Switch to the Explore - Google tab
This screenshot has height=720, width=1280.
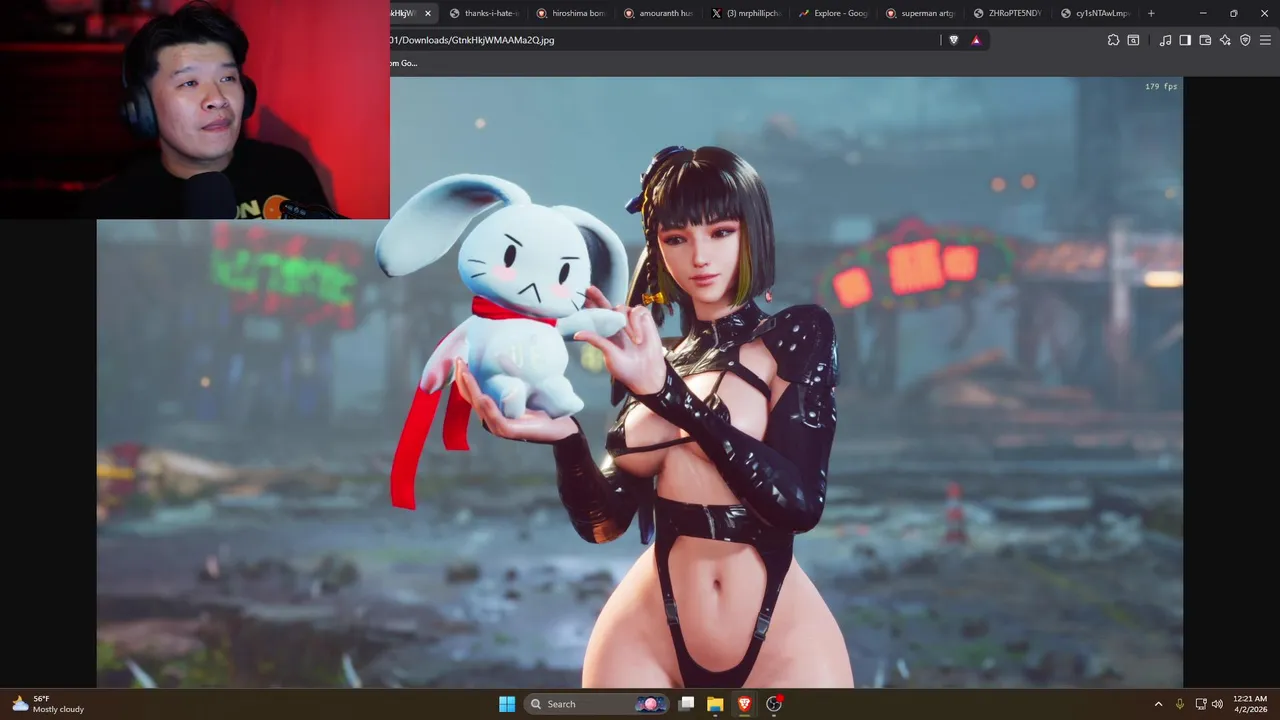[x=833, y=13]
